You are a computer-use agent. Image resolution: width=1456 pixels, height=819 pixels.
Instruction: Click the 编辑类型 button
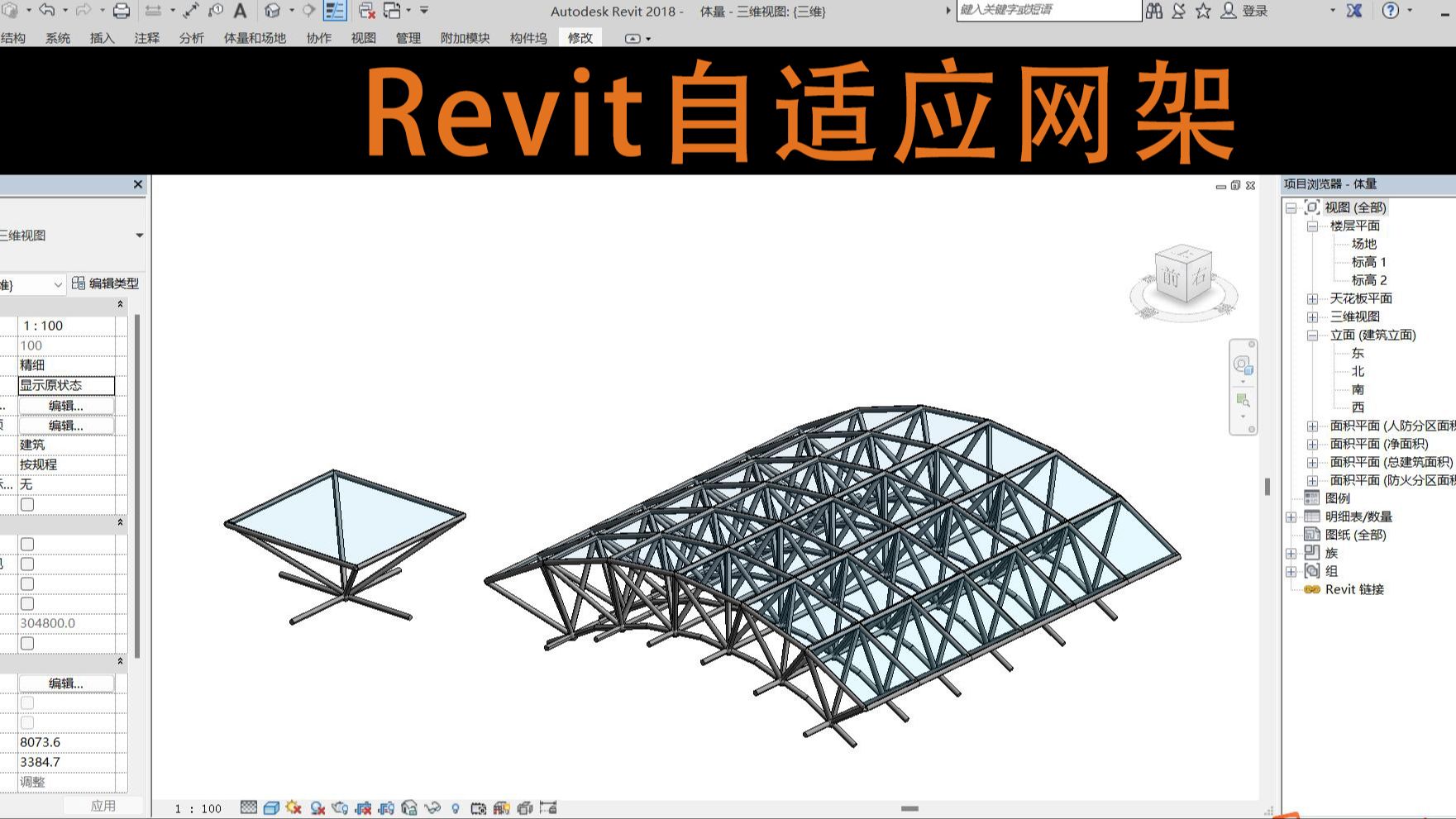pos(106,283)
